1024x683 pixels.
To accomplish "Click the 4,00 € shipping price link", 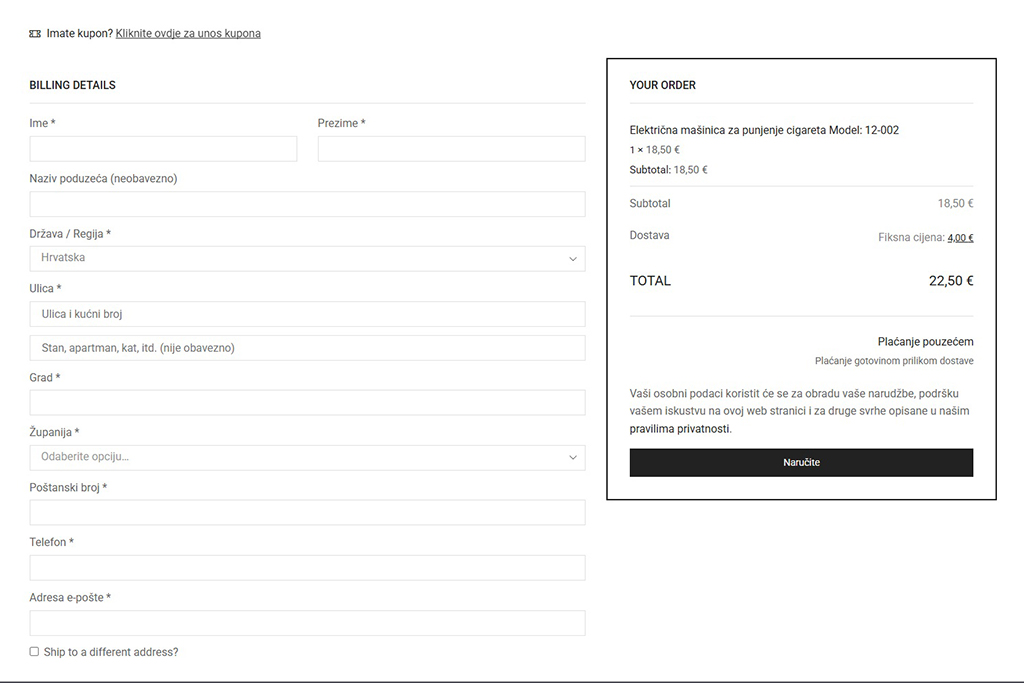I will (x=960, y=238).
